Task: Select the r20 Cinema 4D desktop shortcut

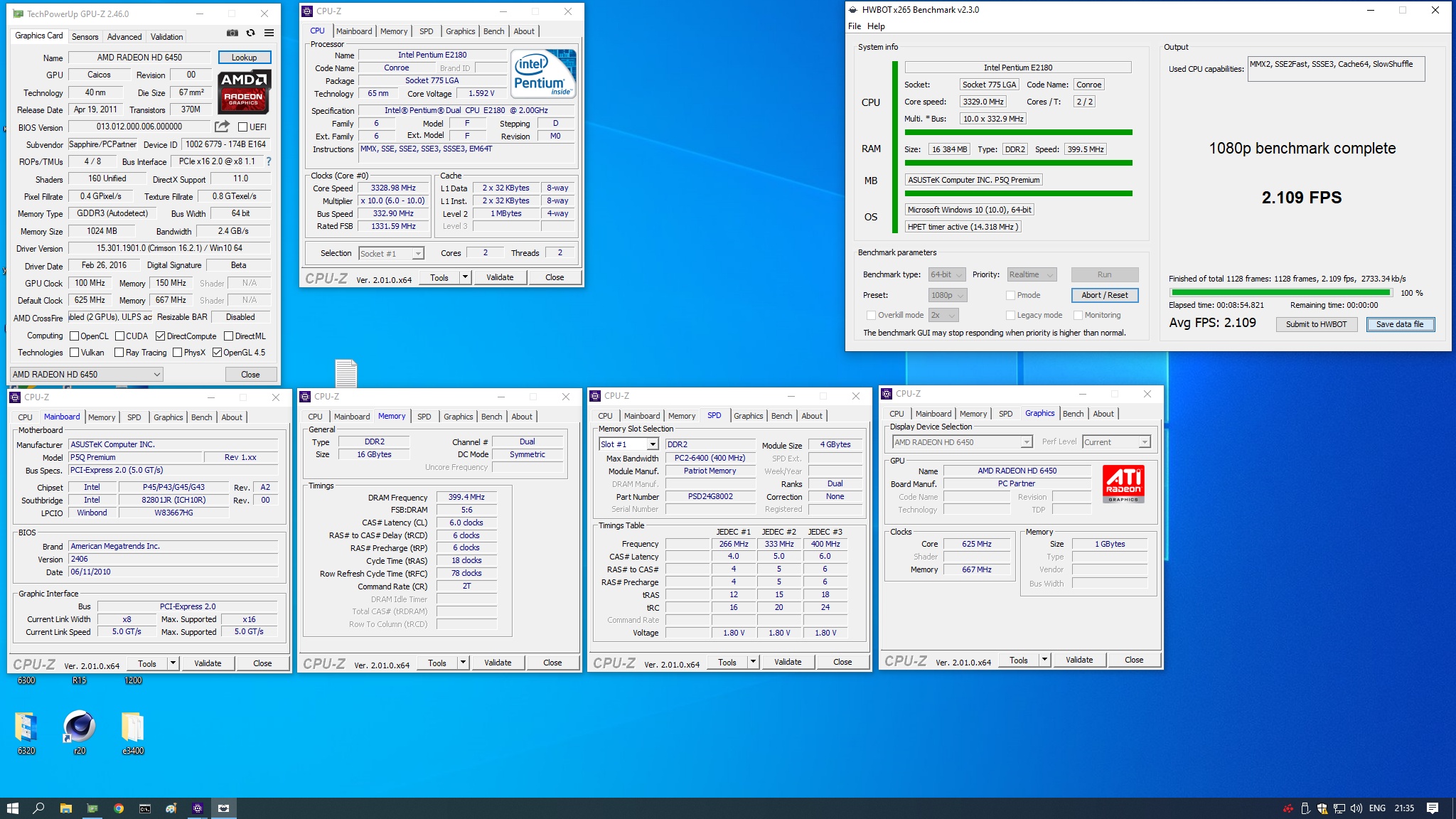Action: (80, 733)
